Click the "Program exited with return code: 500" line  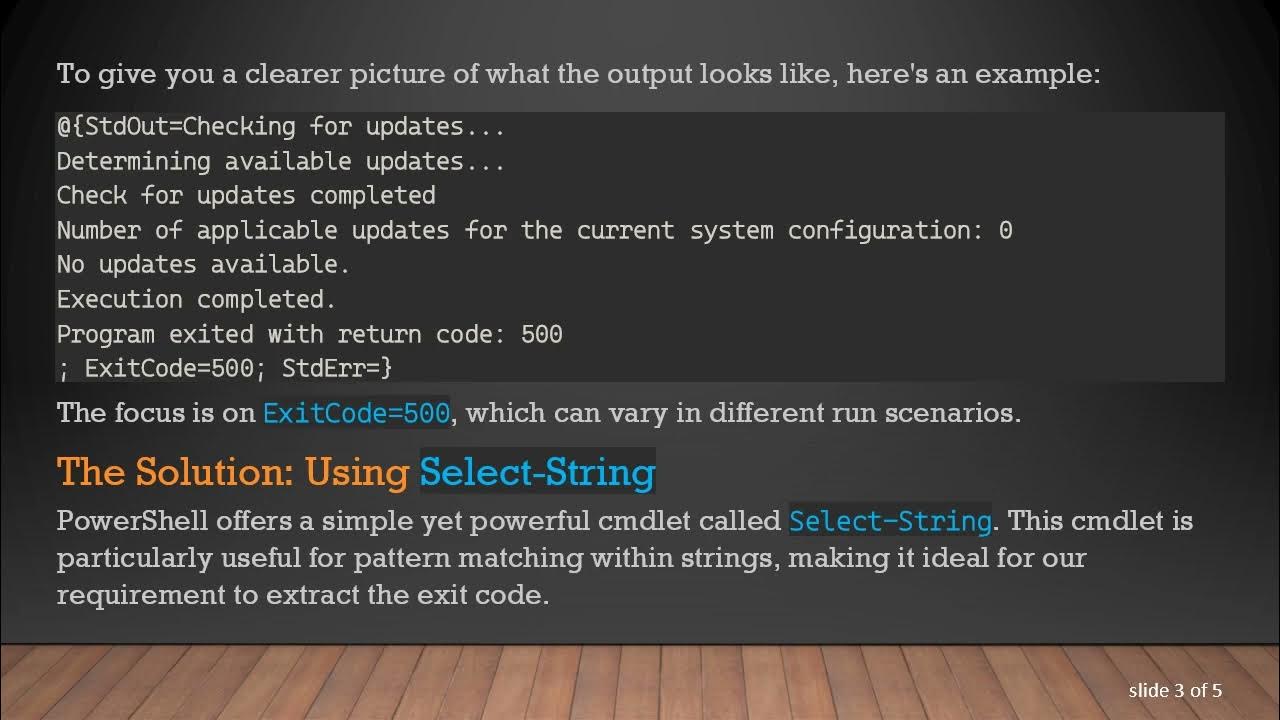point(309,334)
